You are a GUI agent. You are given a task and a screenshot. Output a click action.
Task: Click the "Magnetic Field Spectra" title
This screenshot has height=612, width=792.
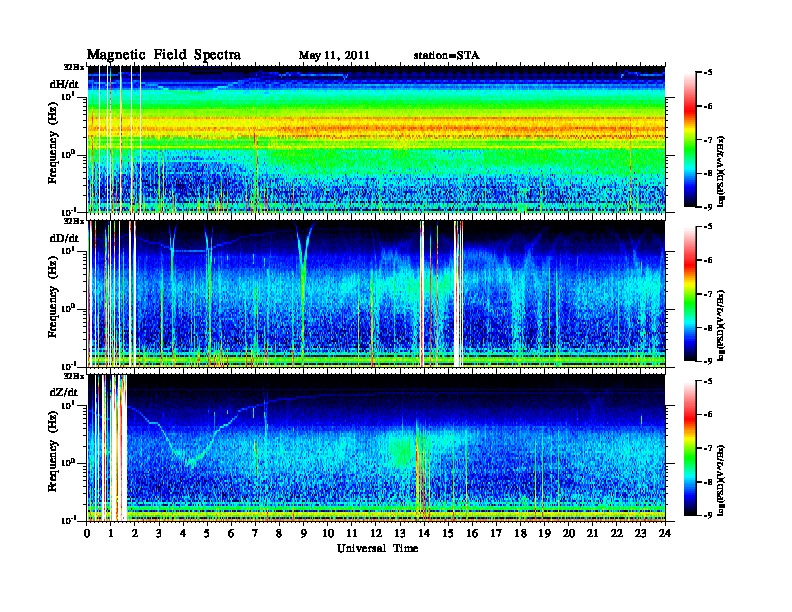164,55
